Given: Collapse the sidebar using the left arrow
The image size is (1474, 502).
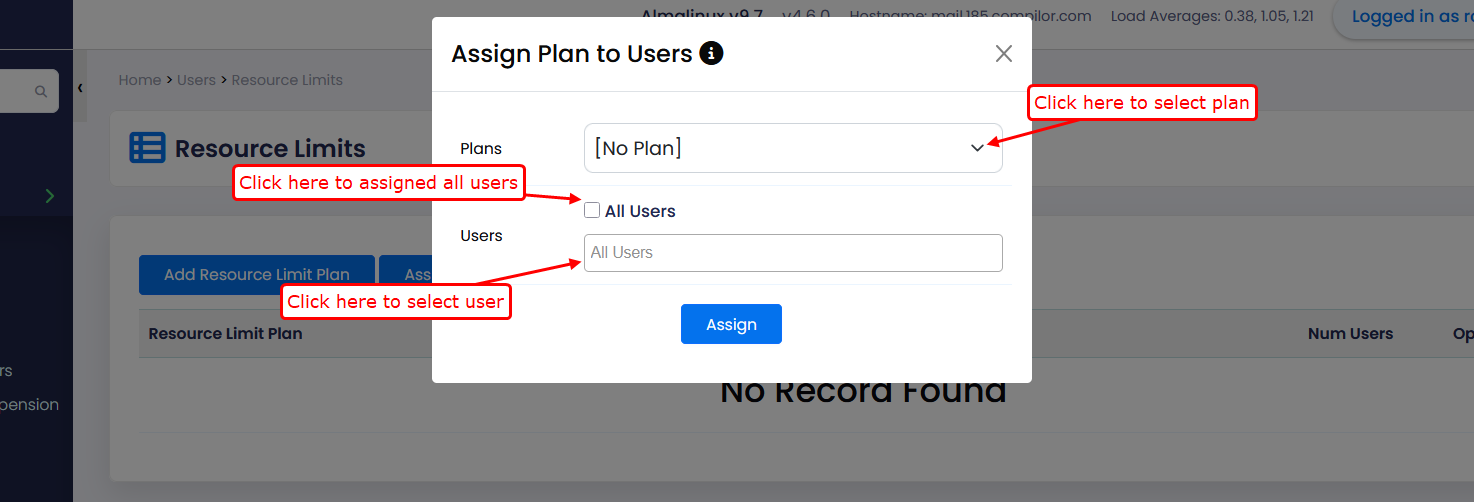Looking at the screenshot, I should click(80, 88).
